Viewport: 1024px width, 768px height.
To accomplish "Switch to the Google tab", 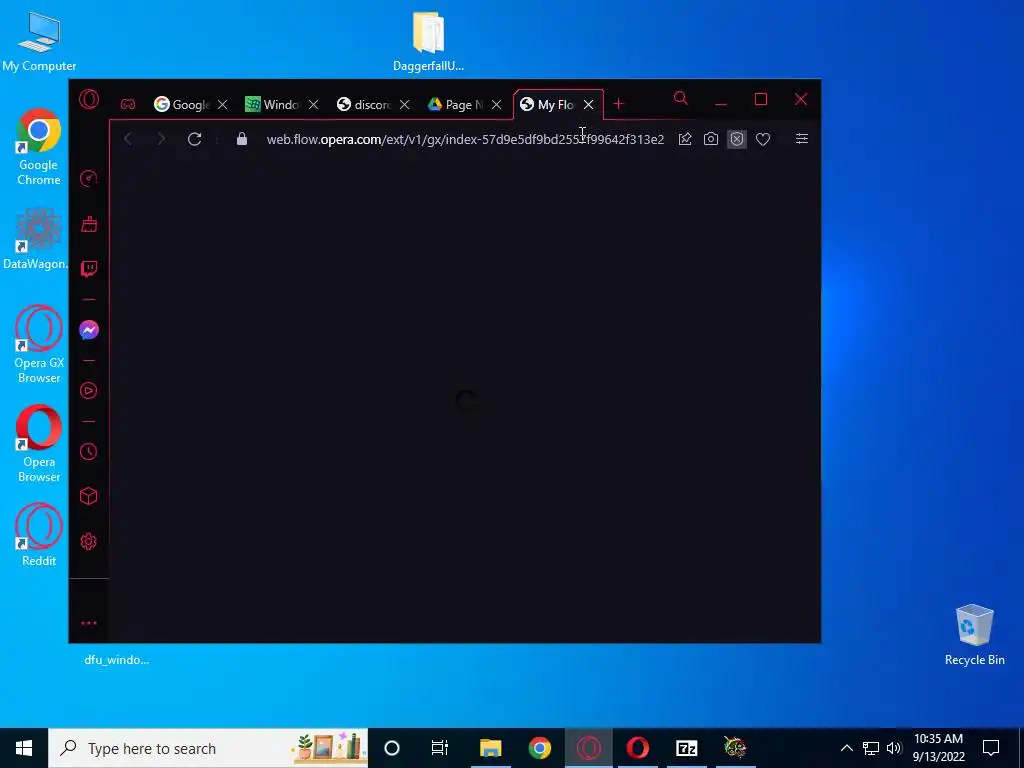I will (181, 104).
